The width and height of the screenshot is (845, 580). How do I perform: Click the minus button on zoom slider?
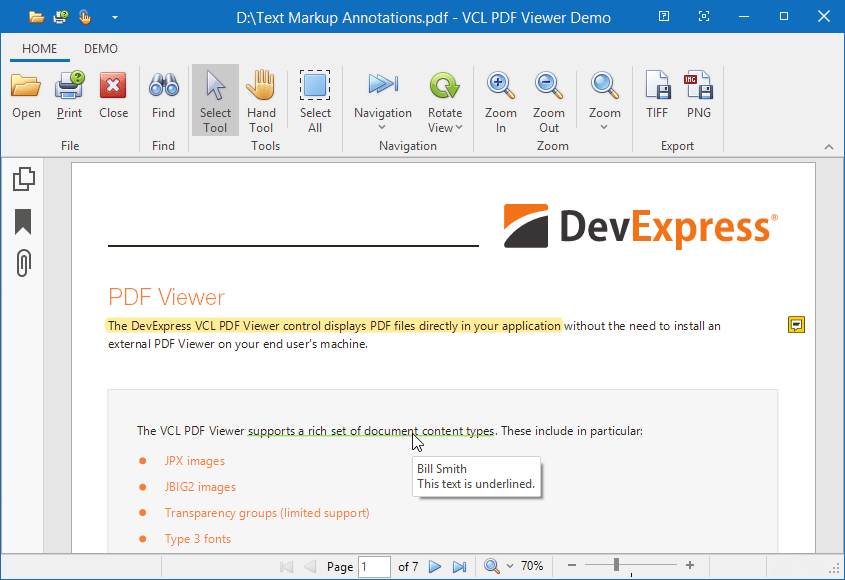(x=572, y=565)
